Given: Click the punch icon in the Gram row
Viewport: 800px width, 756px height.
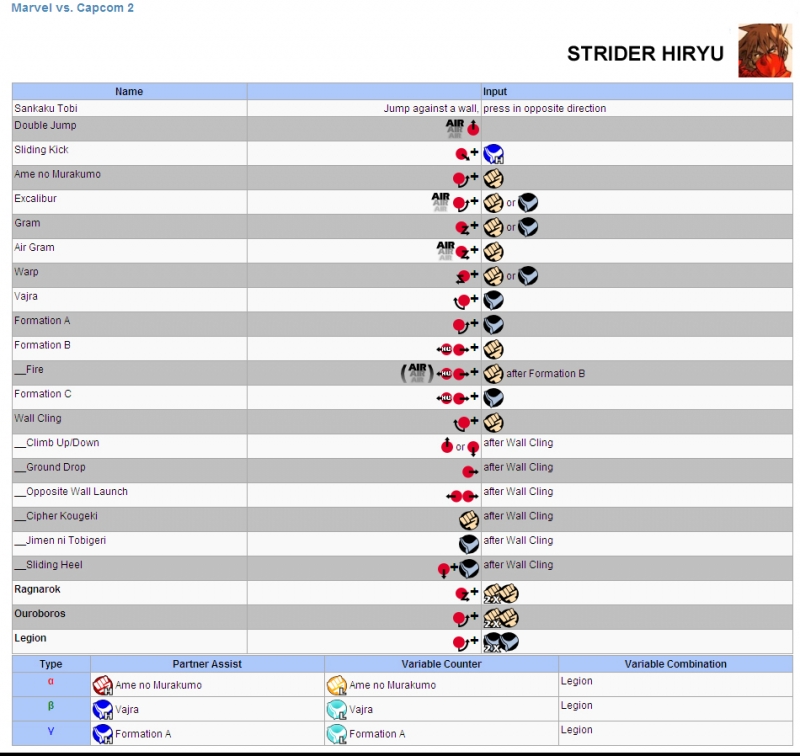Looking at the screenshot, I should (493, 227).
